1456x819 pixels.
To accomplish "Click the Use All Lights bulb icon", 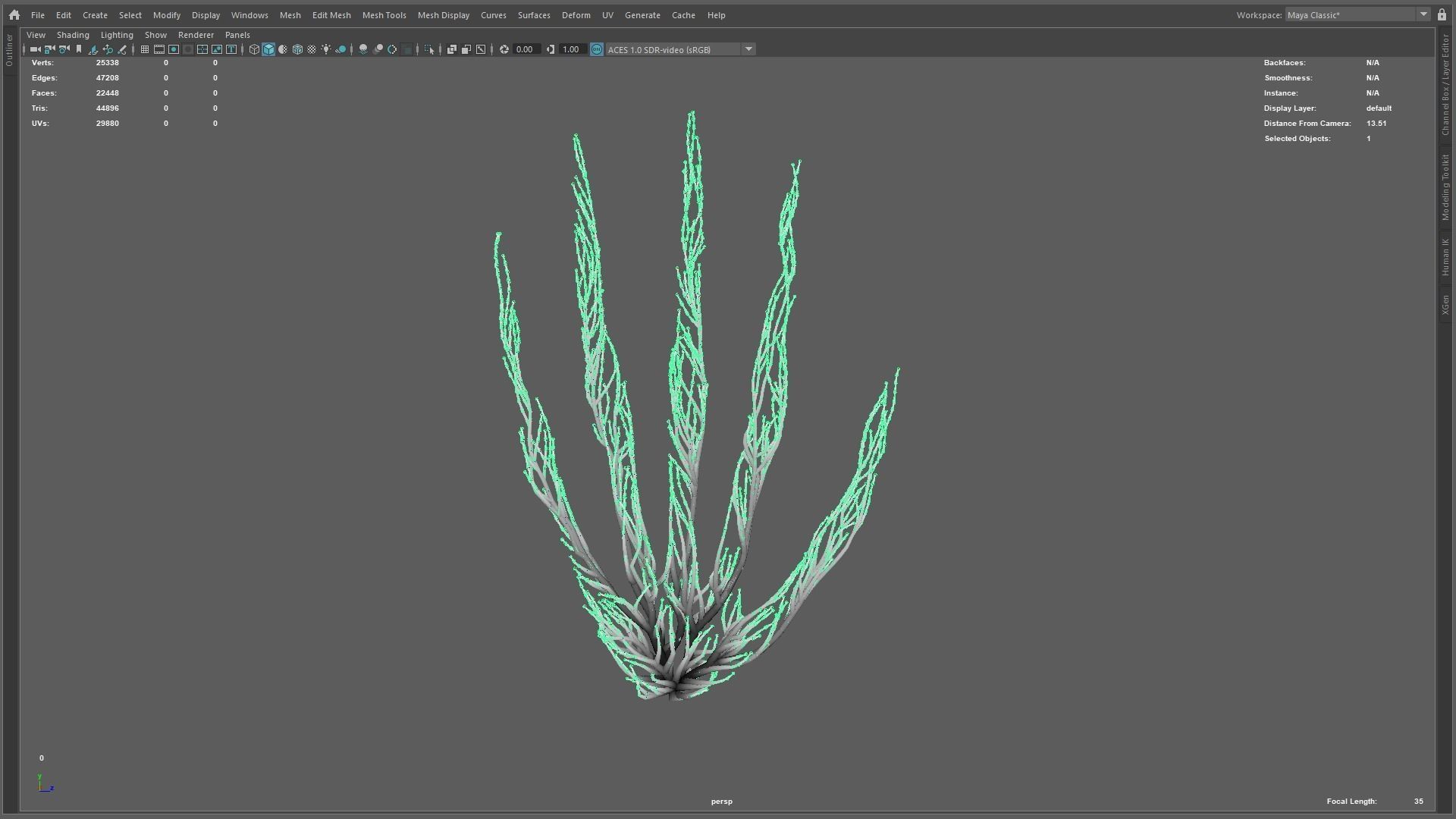I will tap(326, 49).
